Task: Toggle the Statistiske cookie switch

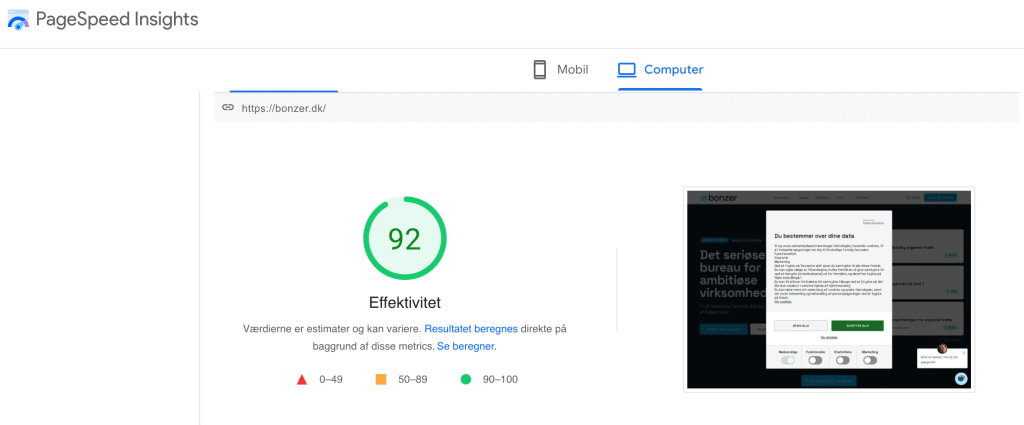Action: click(x=842, y=360)
